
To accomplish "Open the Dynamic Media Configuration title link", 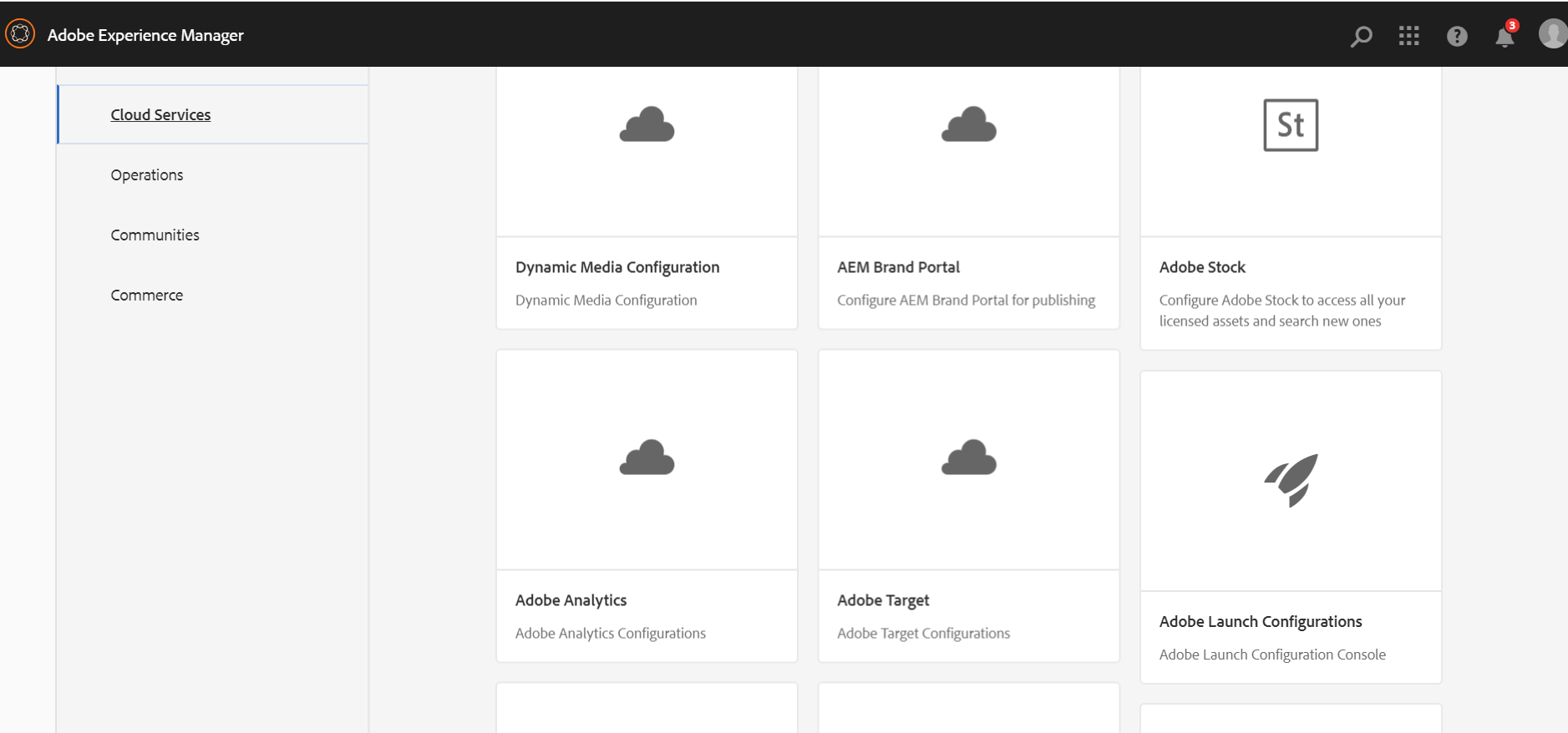I will tap(617, 267).
